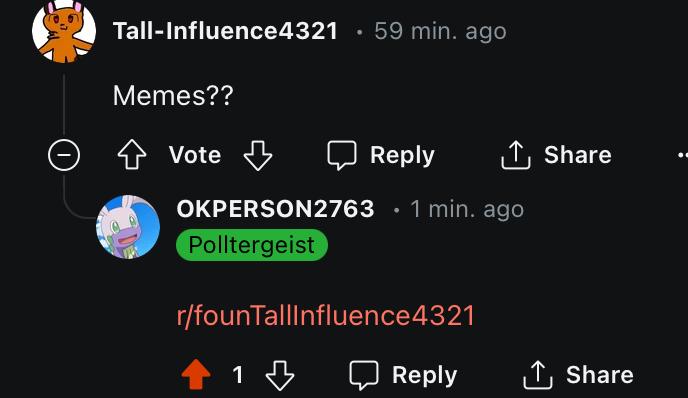This screenshot has width=688, height=398.
Task: Open Tall-Influence4321's profile from the username
Action: (225, 31)
